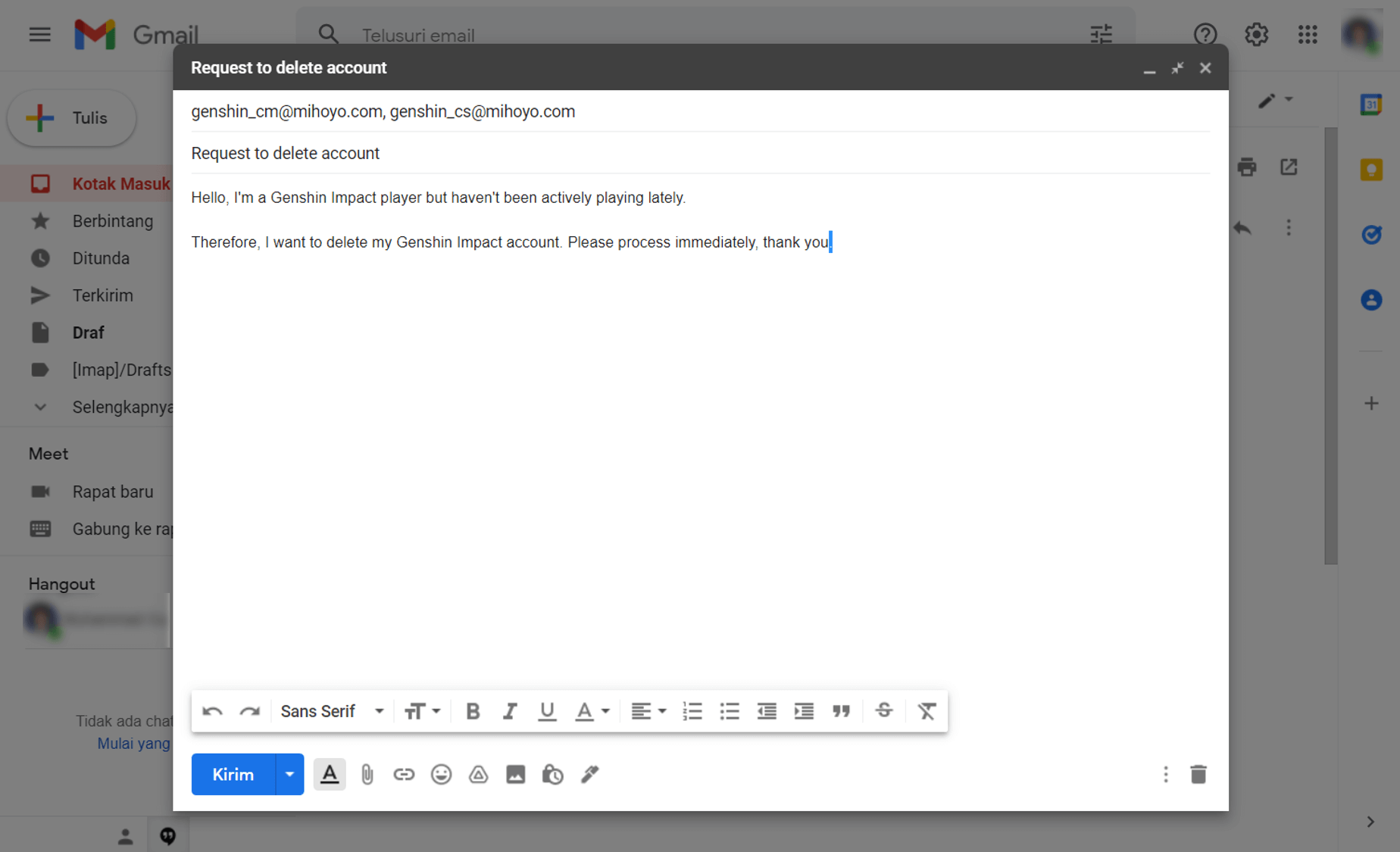Open send options arrow next to Kirim
This screenshot has width=1400, height=852.
[x=289, y=774]
